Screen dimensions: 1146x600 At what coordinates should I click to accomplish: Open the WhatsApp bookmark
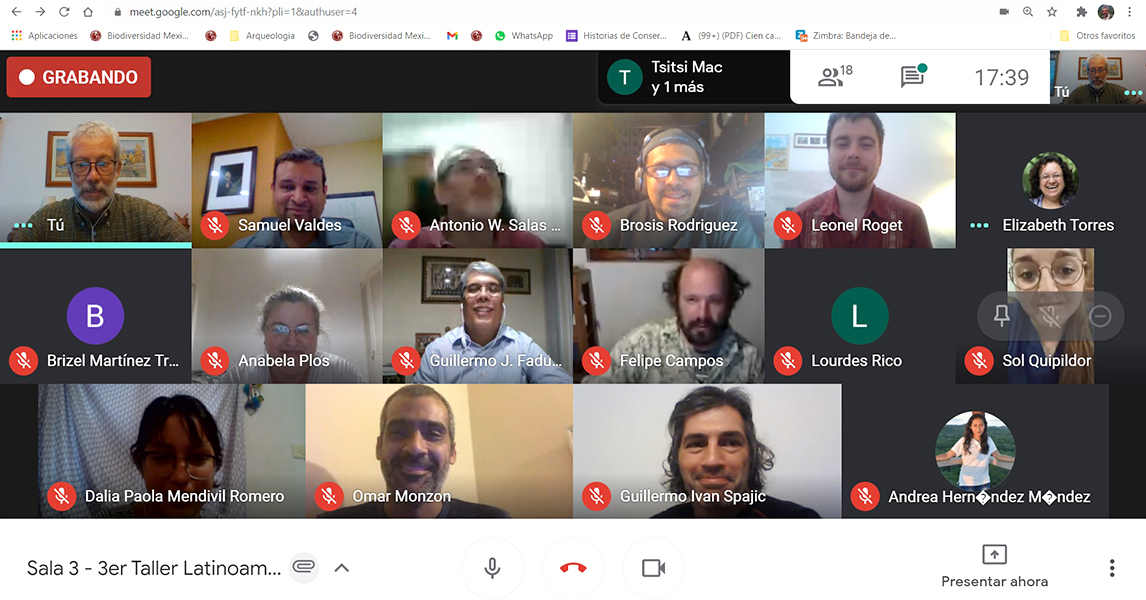click(524, 35)
